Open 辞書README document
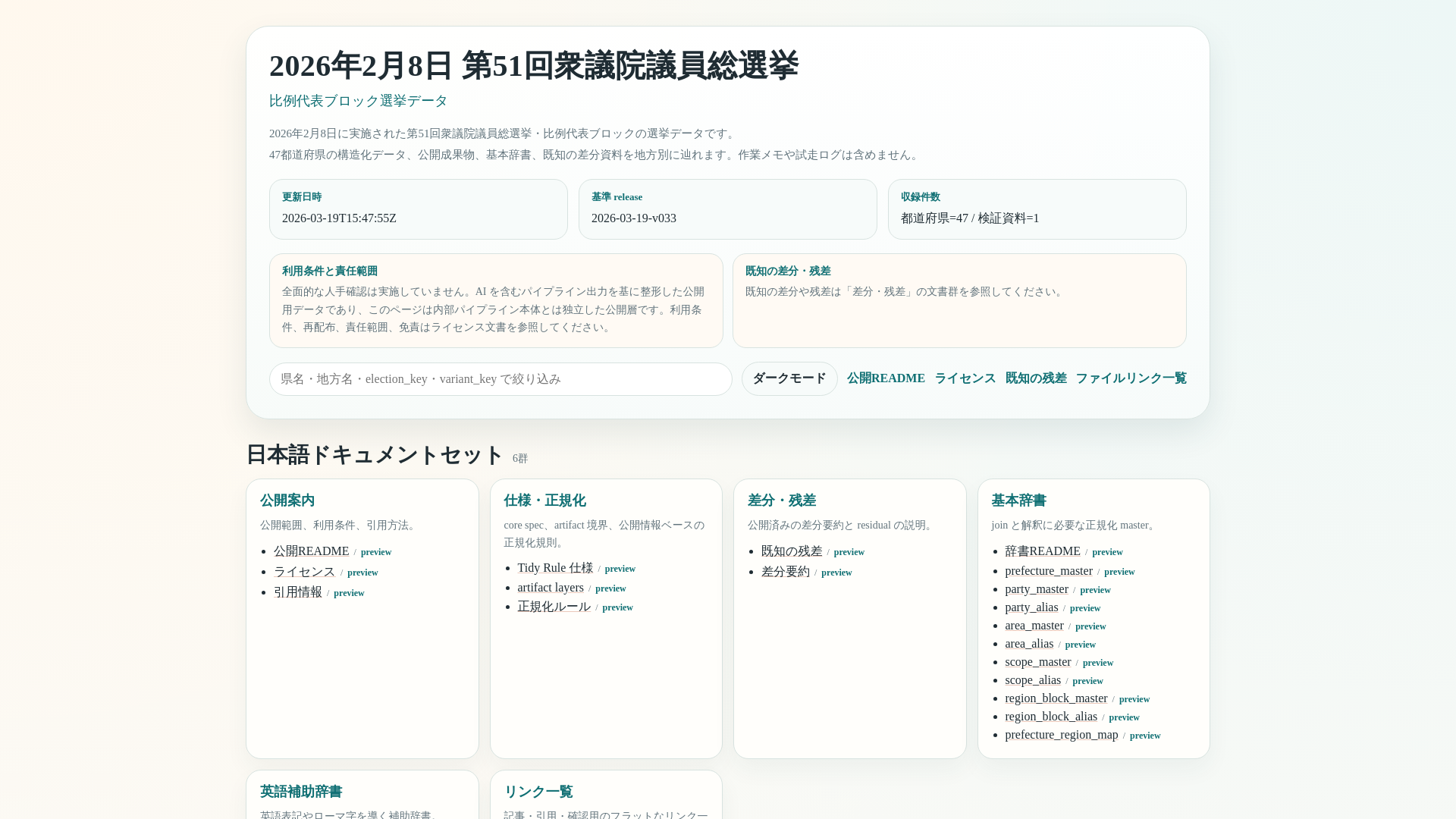The image size is (1456, 819). click(x=1043, y=551)
